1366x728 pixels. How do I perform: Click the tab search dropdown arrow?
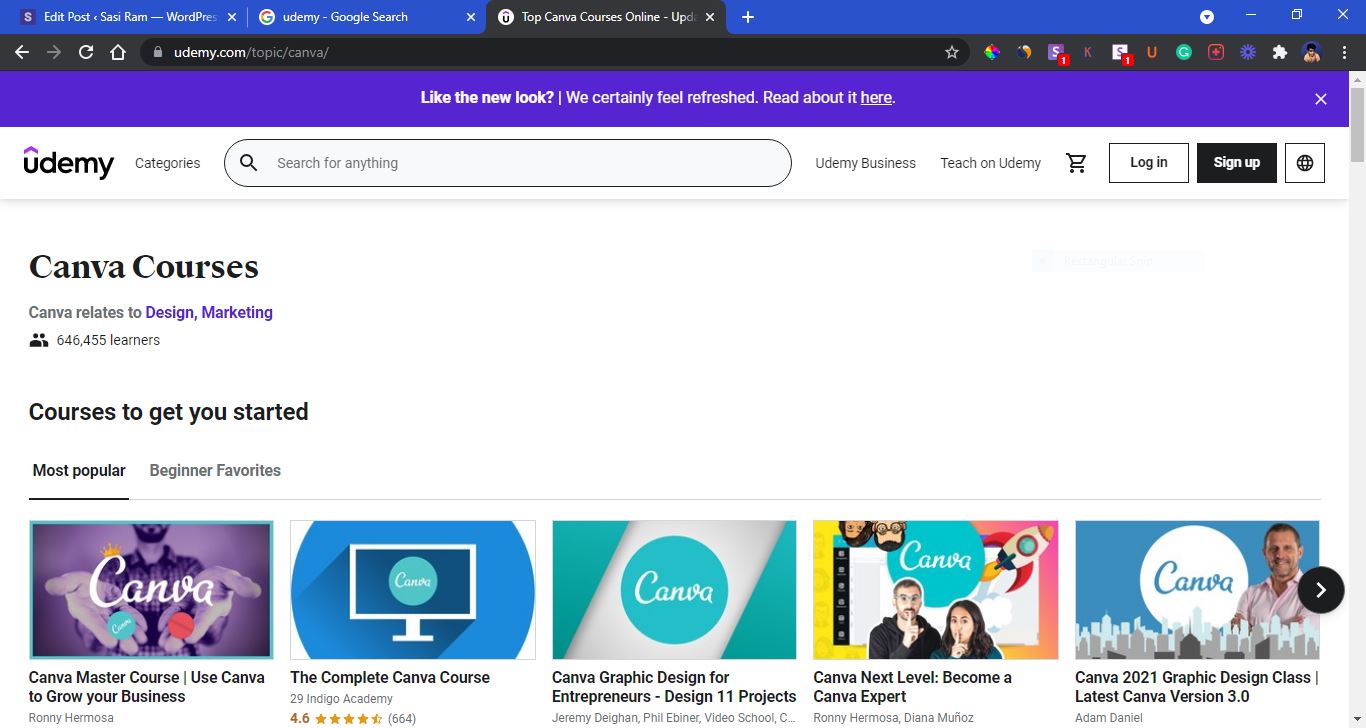tap(1207, 17)
